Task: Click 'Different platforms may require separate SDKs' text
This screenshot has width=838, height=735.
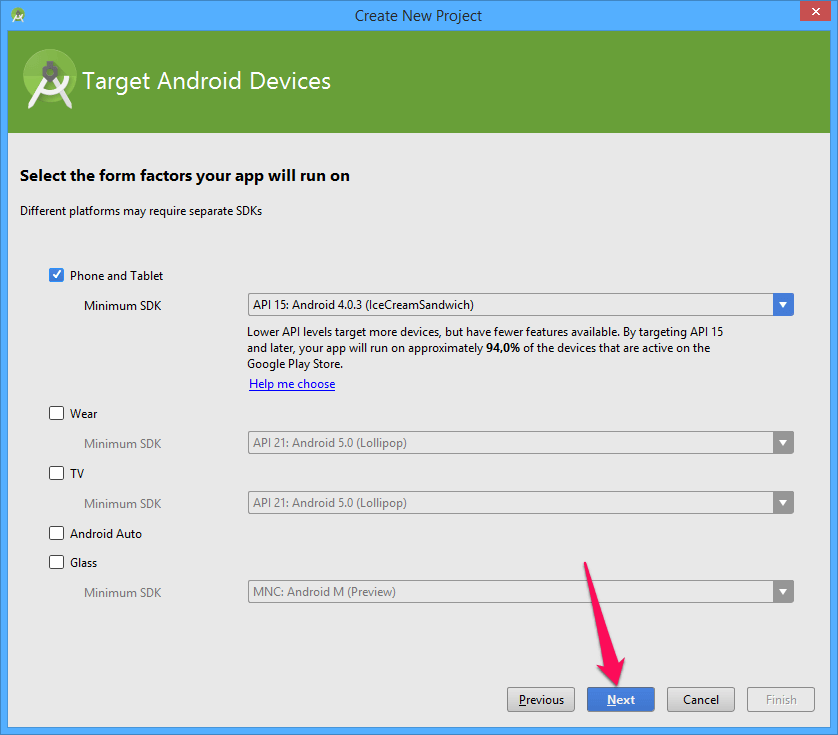Action: [x=141, y=211]
